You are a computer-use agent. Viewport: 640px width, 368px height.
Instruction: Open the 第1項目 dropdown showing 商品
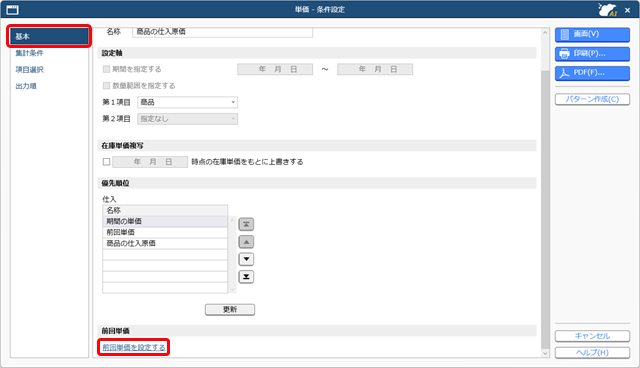coord(188,102)
